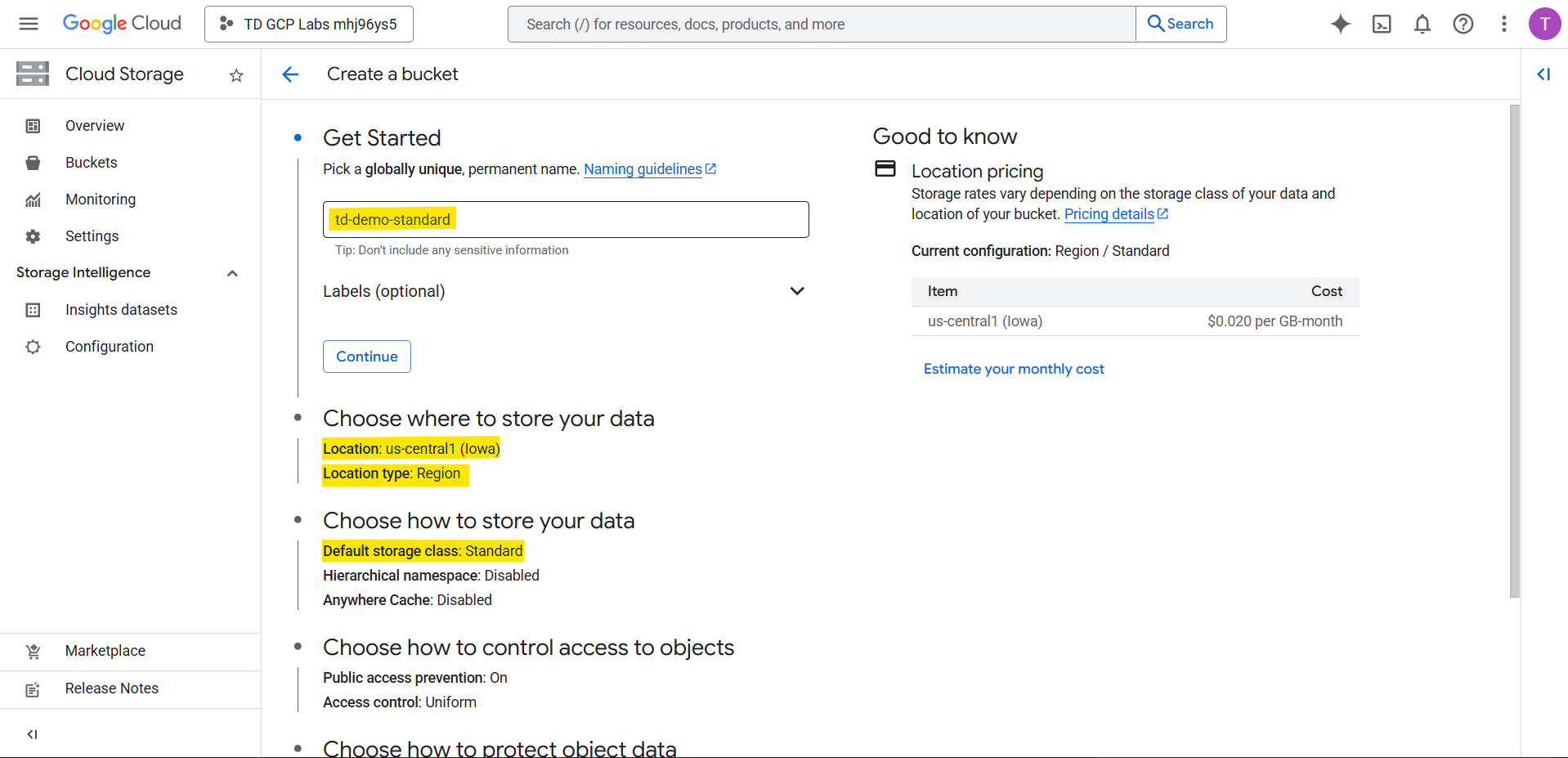Open the three-dot settings and utilities menu
This screenshot has width=1568, height=758.
(1503, 24)
